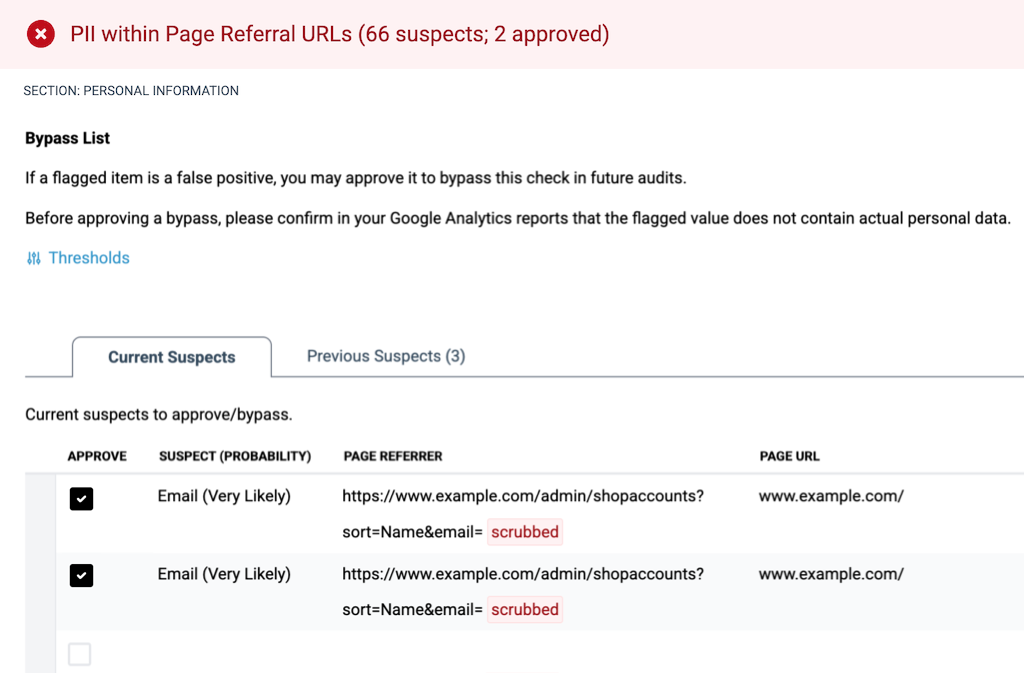
Task: Sort by SUSPECT (PROBABILITY) column header
Action: pyautogui.click(x=235, y=456)
